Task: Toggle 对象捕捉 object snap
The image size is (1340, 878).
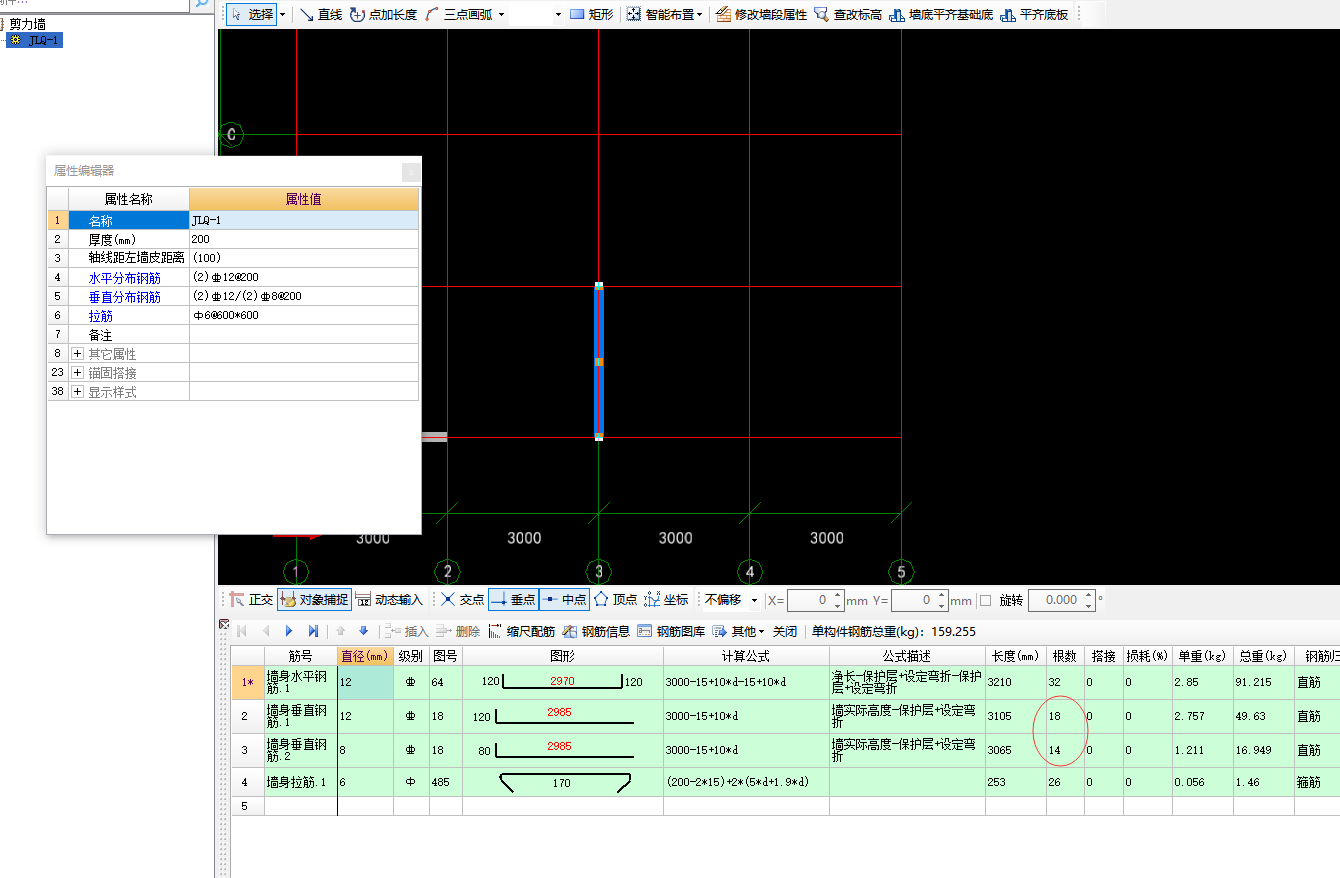Action: (x=314, y=600)
